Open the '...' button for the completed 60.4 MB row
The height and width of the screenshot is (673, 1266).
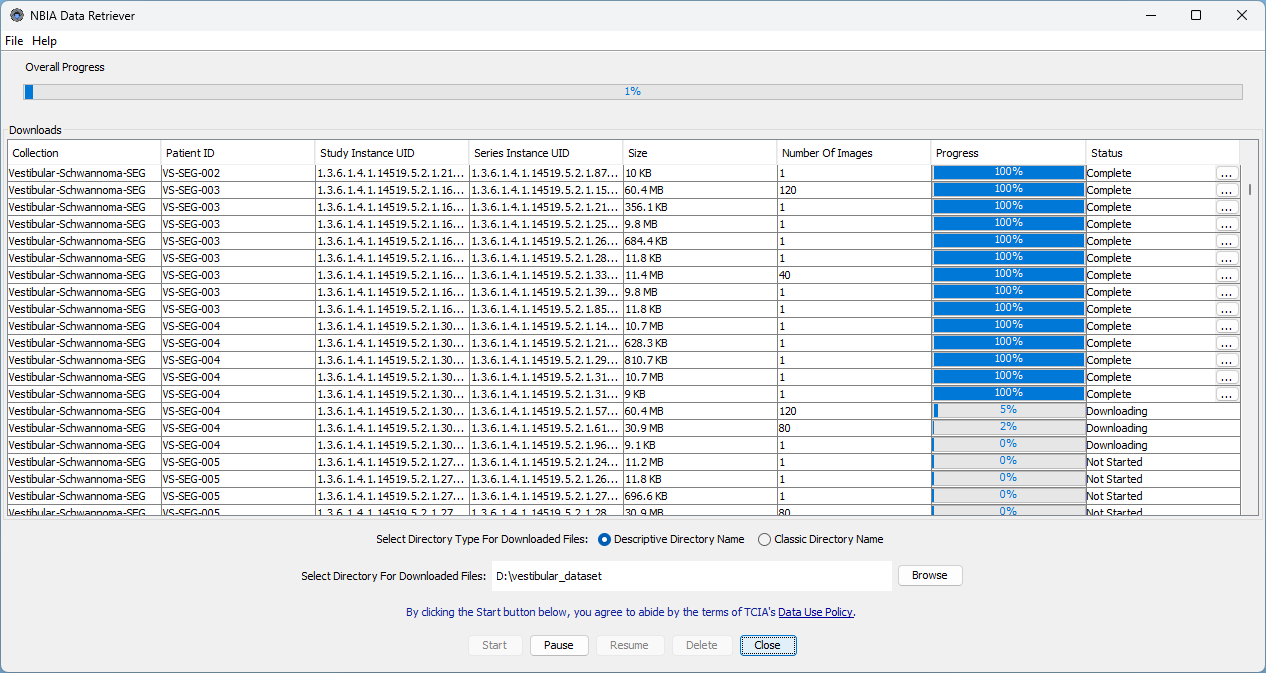tap(1227, 190)
